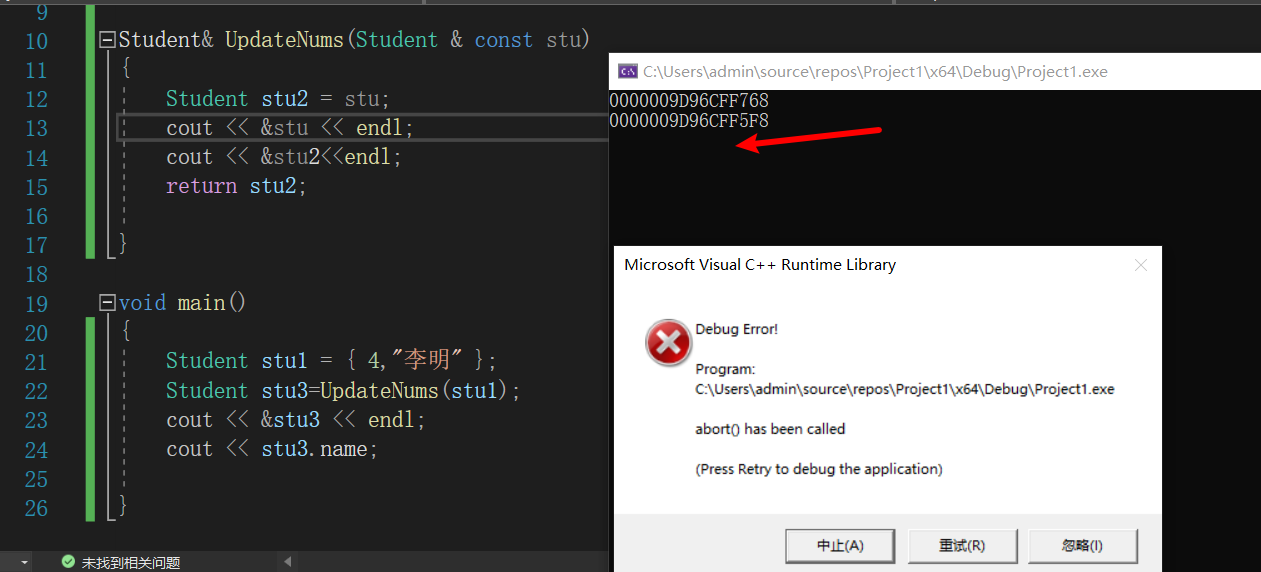This screenshot has height=572, width=1261.
Task: Click 'cout << &stu3 << endl;' line
Action: 295,419
